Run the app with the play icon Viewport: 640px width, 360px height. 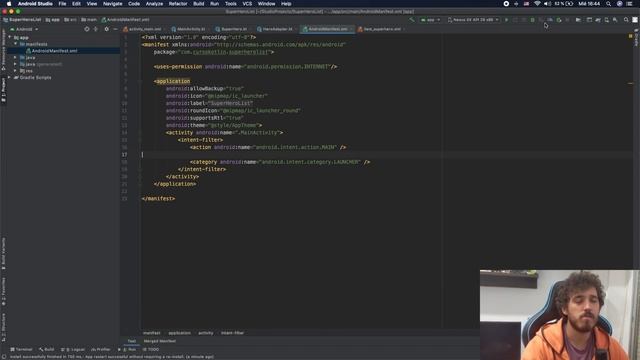click(506, 20)
